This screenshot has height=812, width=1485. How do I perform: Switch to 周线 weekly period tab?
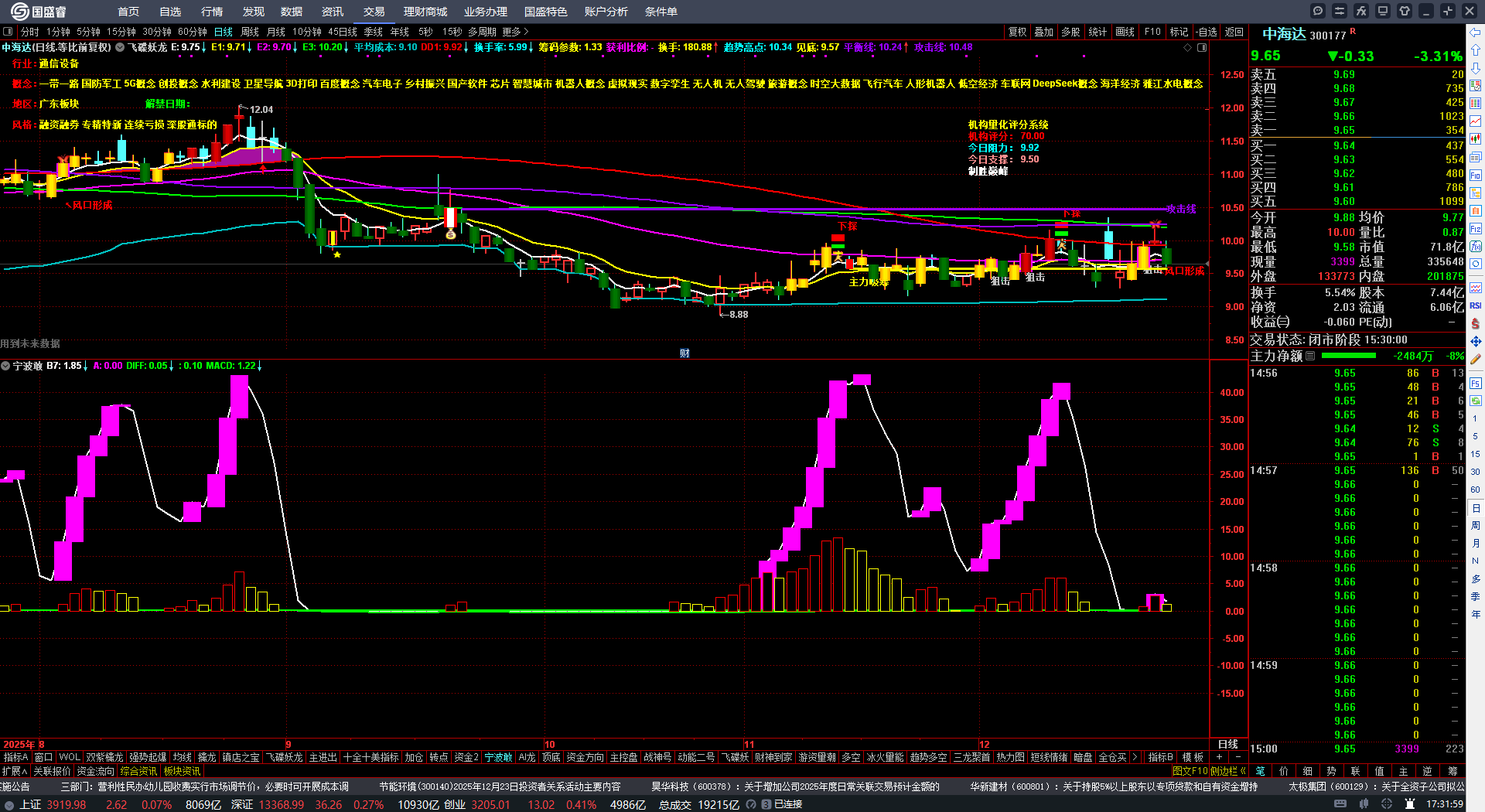tap(250, 32)
